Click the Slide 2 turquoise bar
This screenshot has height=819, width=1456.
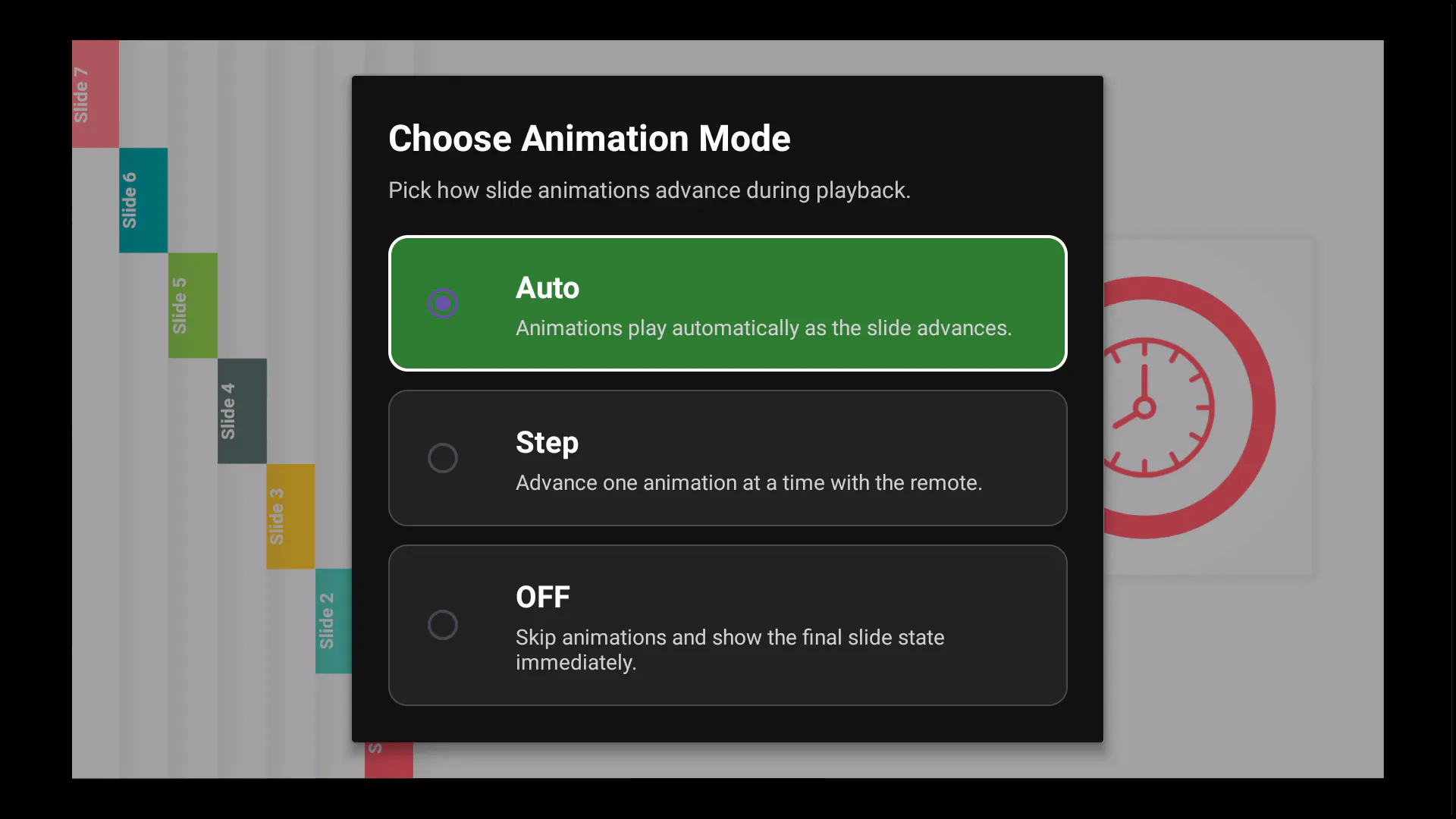tap(334, 621)
